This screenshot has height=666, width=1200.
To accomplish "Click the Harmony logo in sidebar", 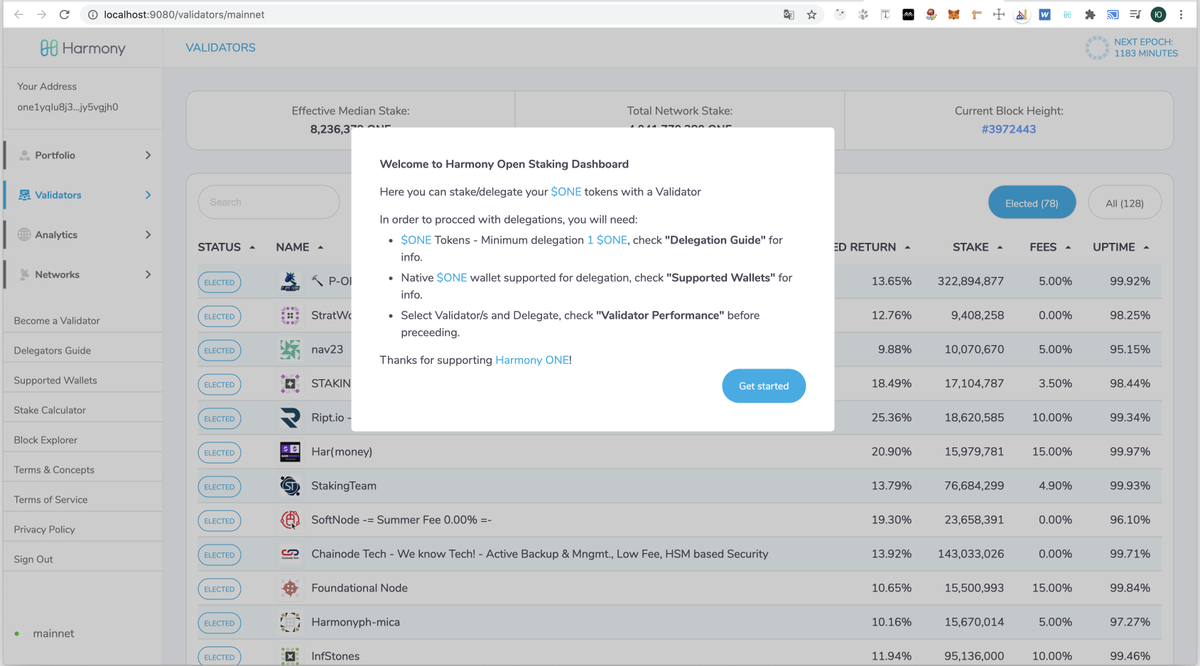I will tap(82, 48).
